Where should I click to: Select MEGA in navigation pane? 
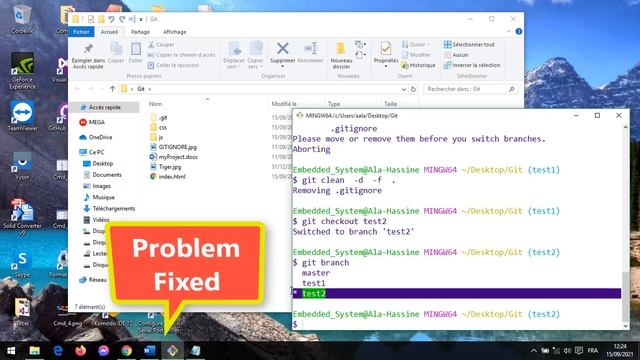[93, 122]
